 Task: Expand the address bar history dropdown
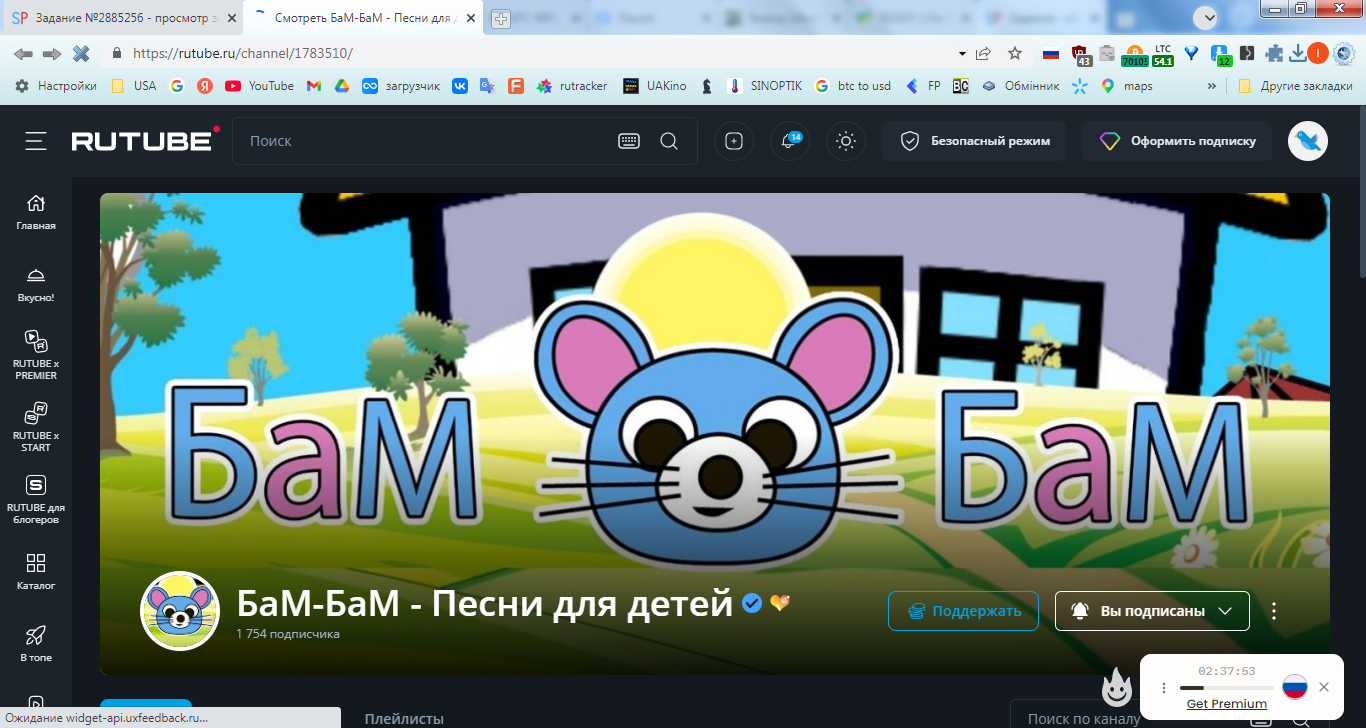[x=962, y=54]
